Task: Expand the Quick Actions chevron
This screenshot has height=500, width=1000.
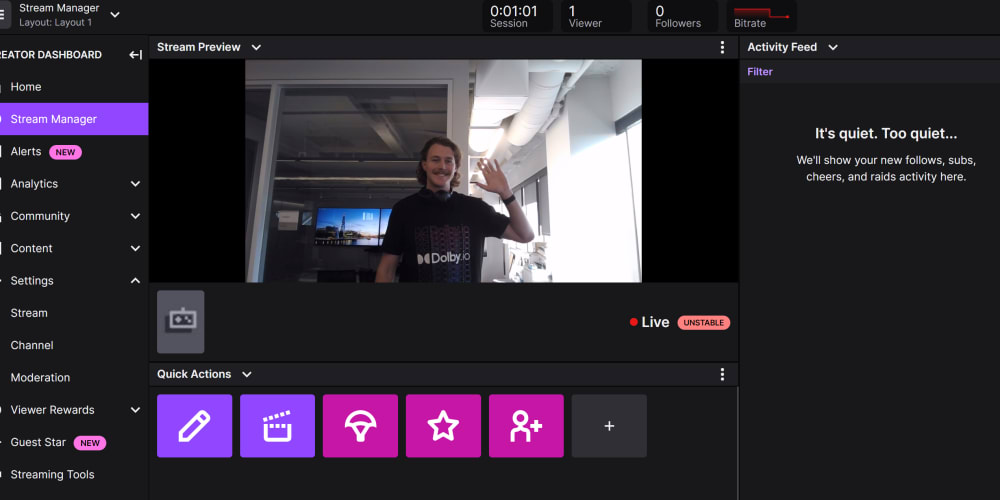Action: point(247,374)
